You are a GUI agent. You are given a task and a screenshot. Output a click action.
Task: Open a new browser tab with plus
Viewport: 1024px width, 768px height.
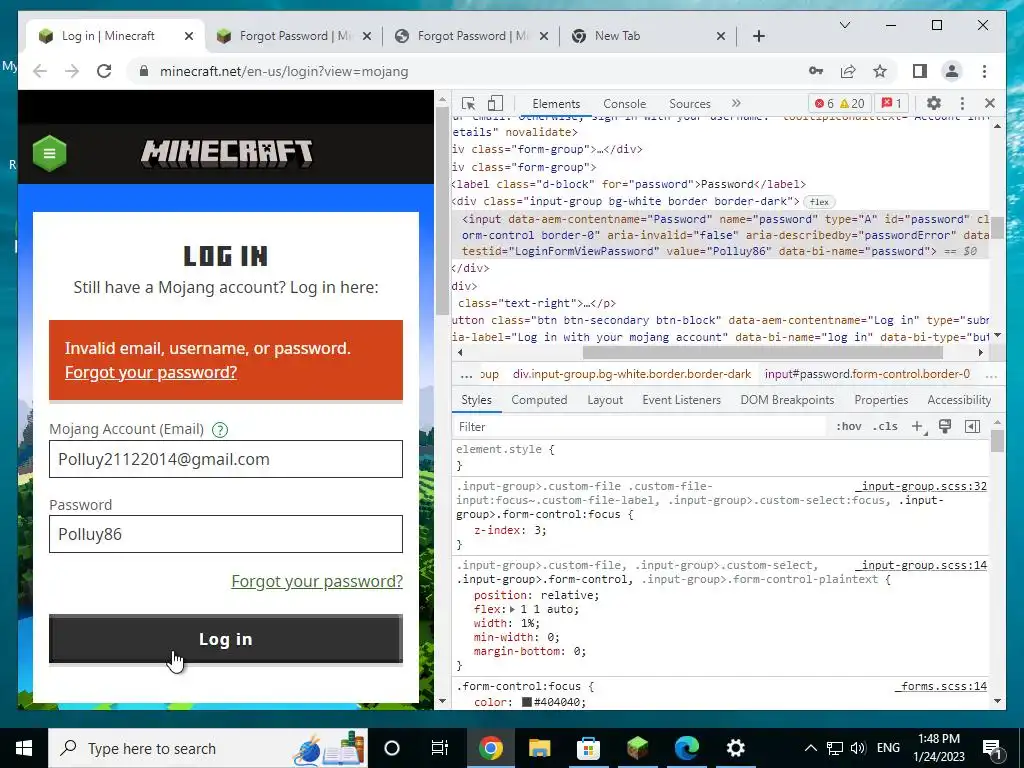(x=758, y=36)
